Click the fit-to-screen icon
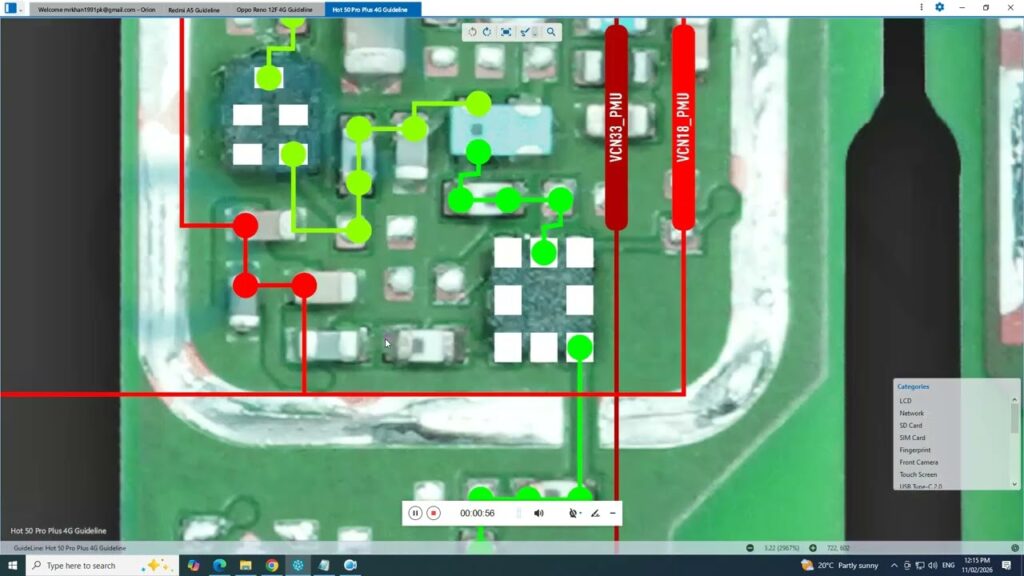 (506, 32)
